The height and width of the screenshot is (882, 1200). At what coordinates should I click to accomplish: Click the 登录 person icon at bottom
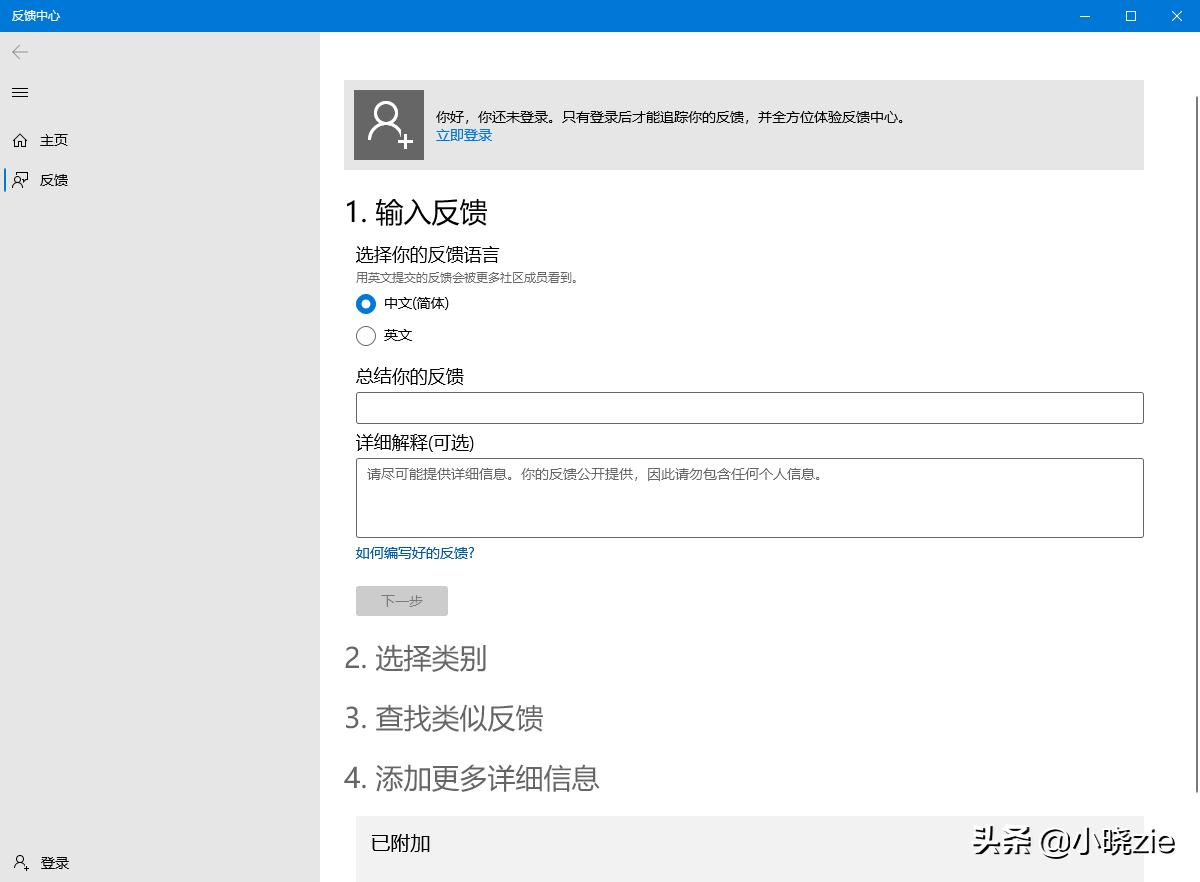tap(20, 862)
